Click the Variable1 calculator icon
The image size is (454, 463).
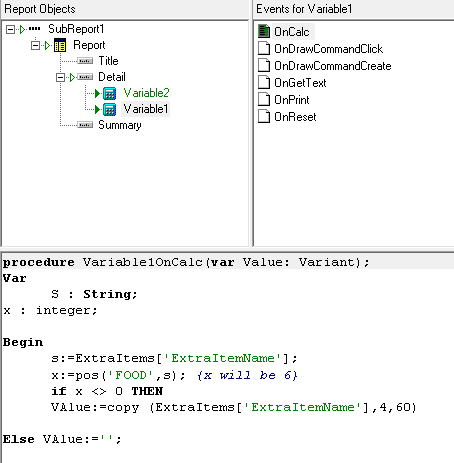[x=109, y=109]
